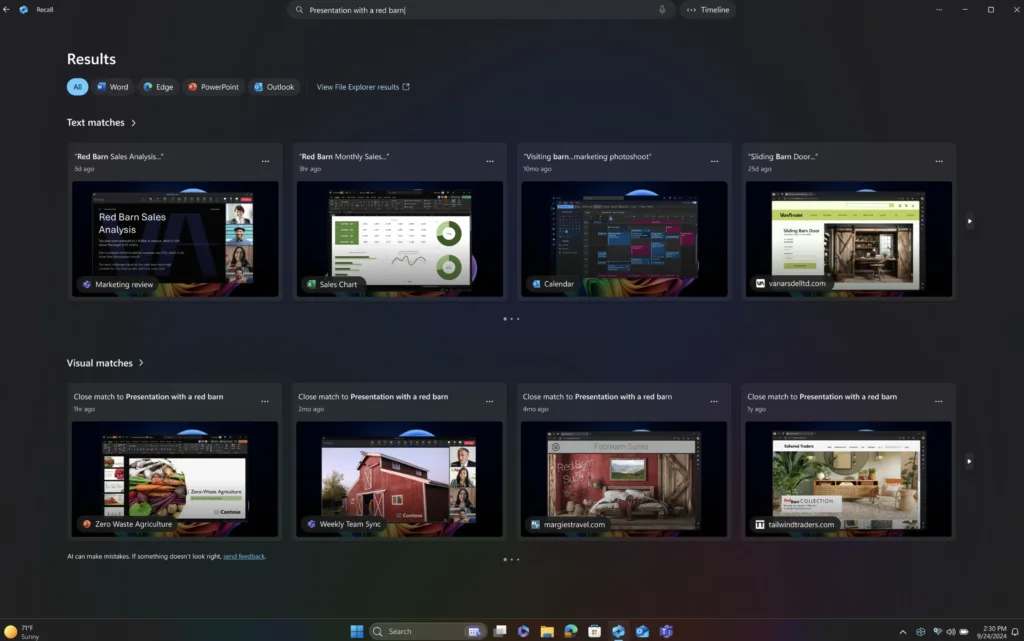The image size is (1024, 641).
Task: Enable the PowerPoint results filter
Action: [x=213, y=87]
